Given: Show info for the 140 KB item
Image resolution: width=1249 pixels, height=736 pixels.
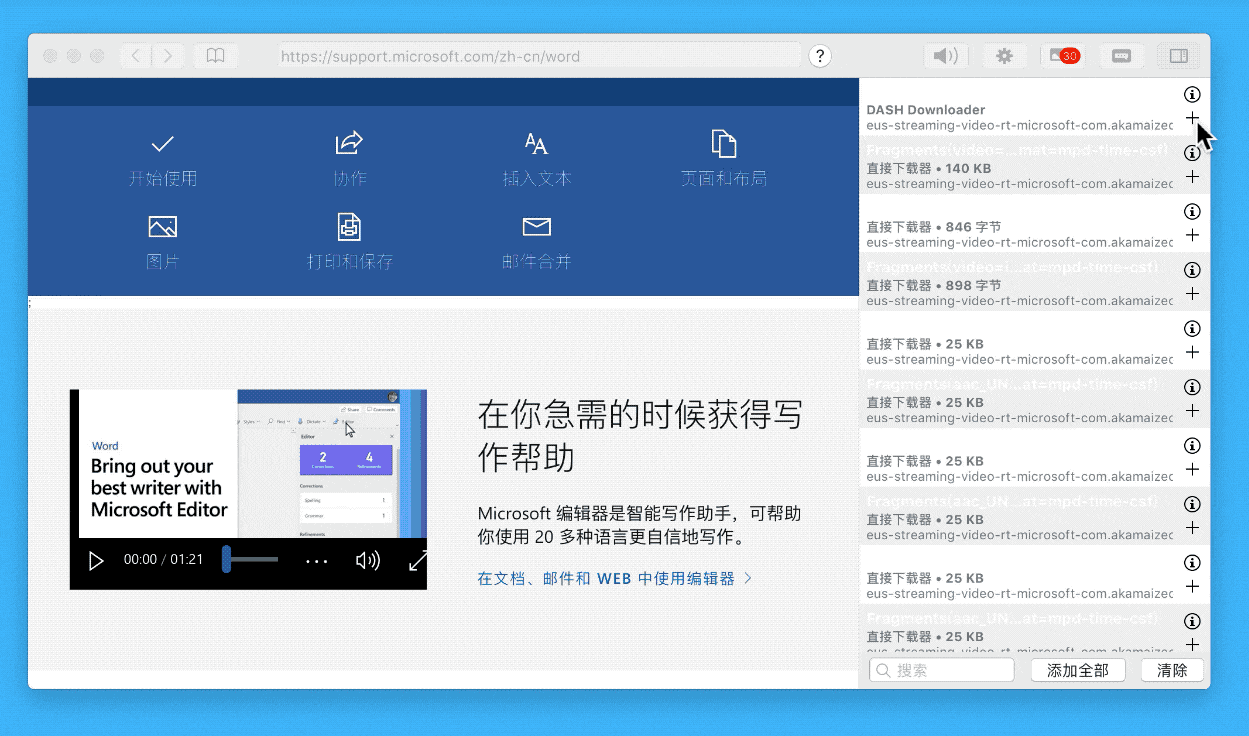Looking at the screenshot, I should 1192,153.
